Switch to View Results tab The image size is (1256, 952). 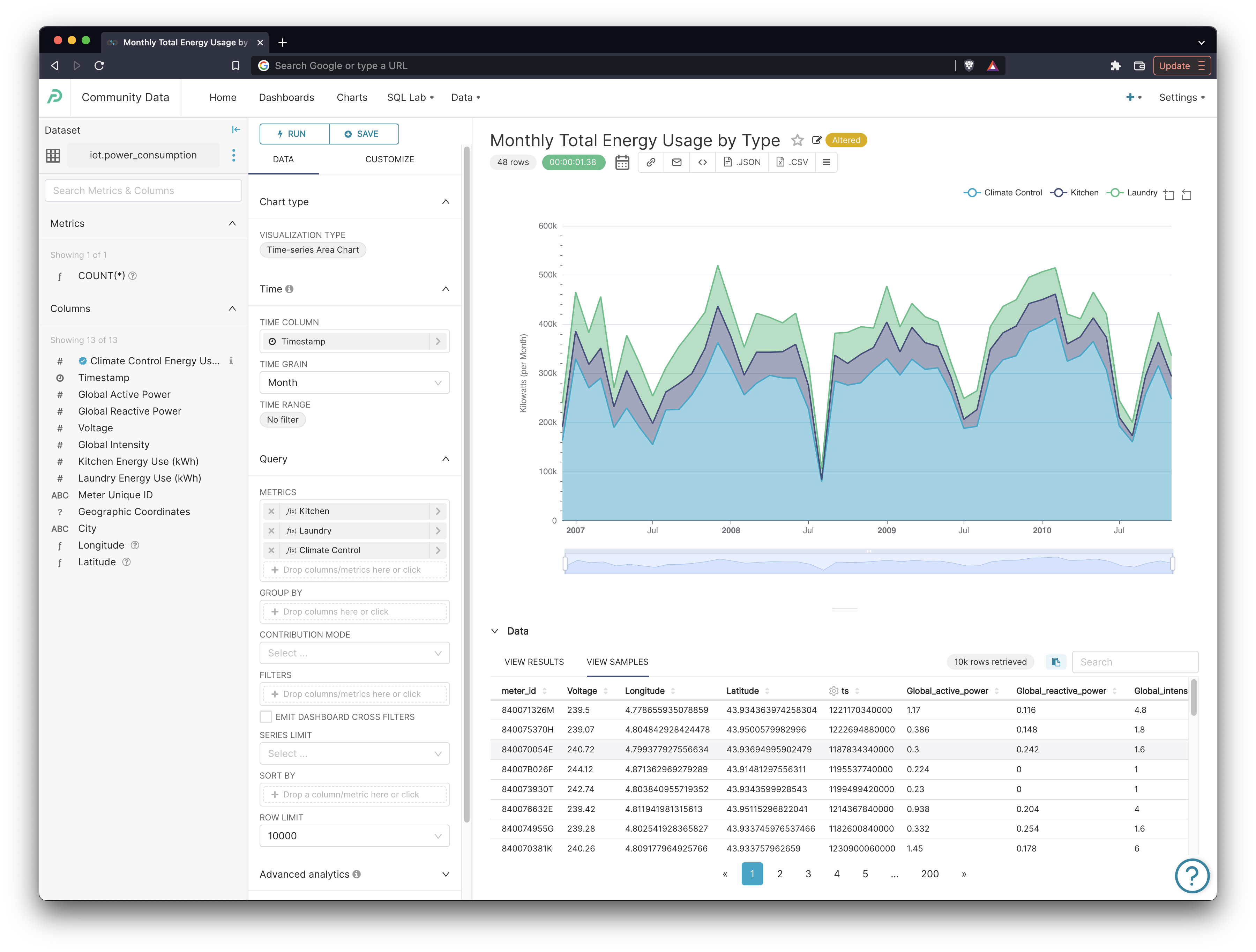click(x=534, y=662)
